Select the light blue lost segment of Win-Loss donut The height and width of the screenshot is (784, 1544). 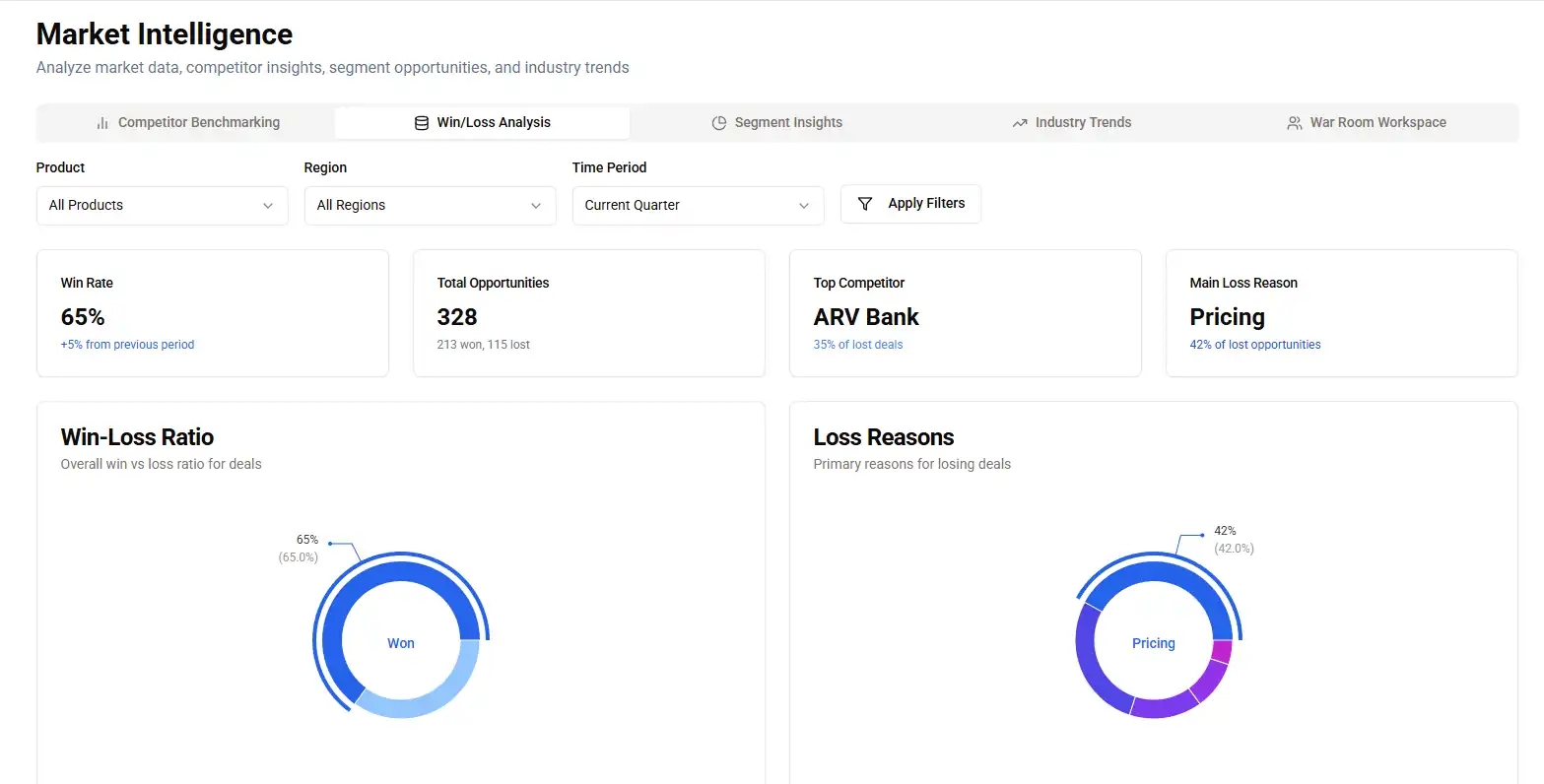[434, 695]
